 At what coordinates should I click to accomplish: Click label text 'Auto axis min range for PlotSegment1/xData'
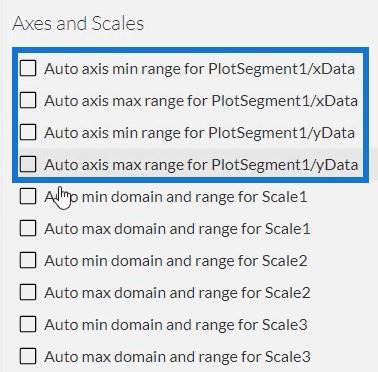(x=199, y=69)
